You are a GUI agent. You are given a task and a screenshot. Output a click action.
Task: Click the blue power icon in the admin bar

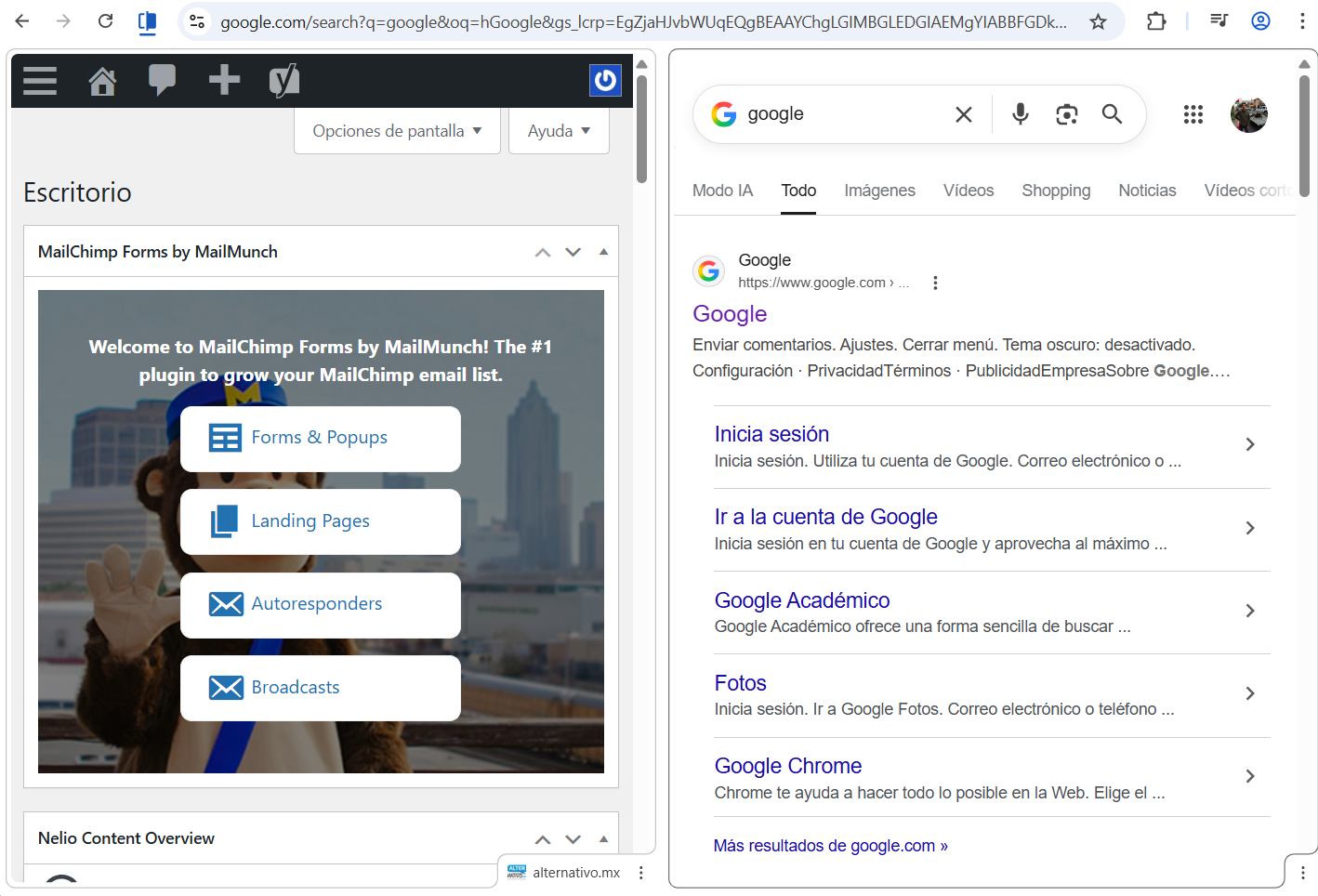[605, 80]
